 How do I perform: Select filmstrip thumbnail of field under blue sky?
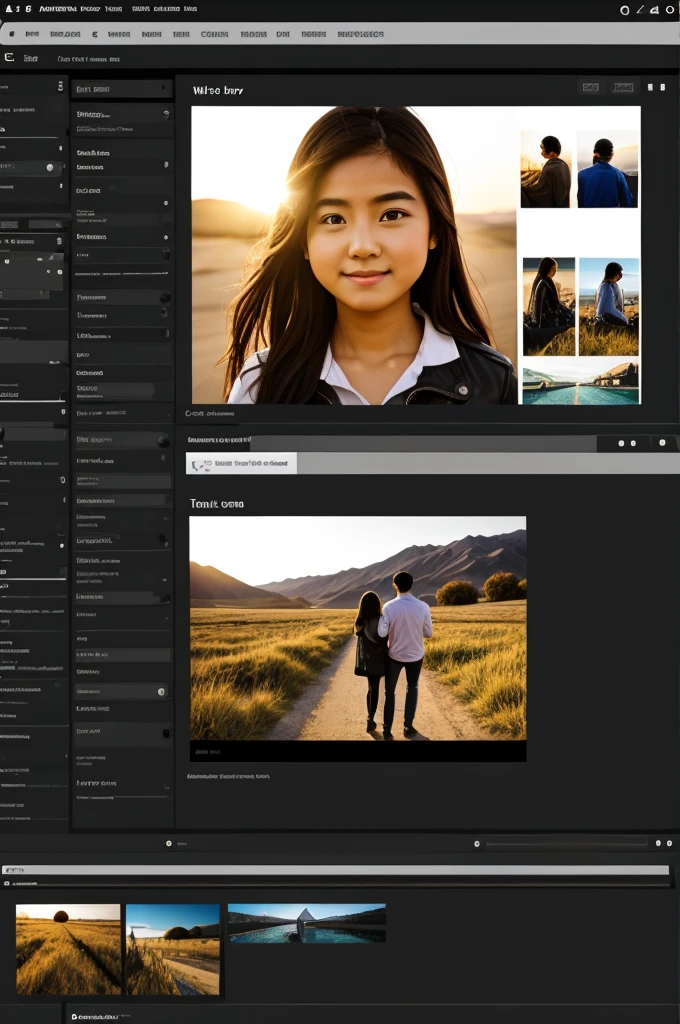(x=172, y=949)
